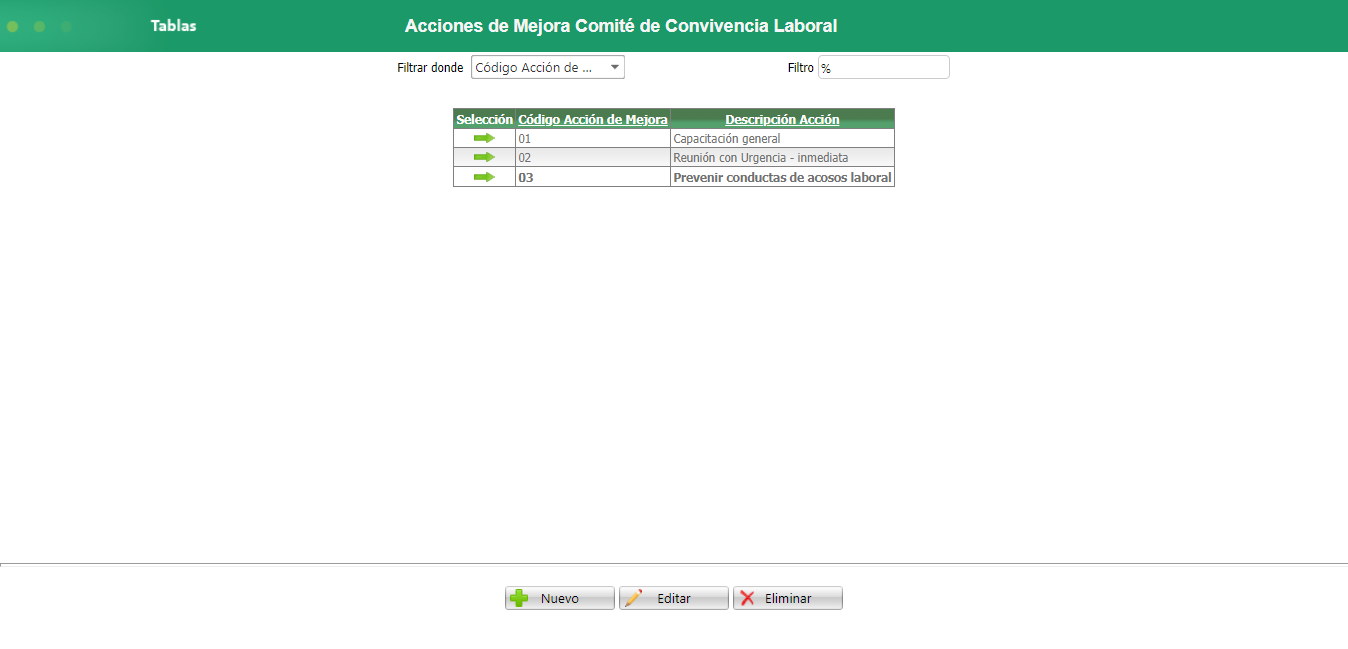Sort by the Descripción Acción header

click(x=781, y=119)
